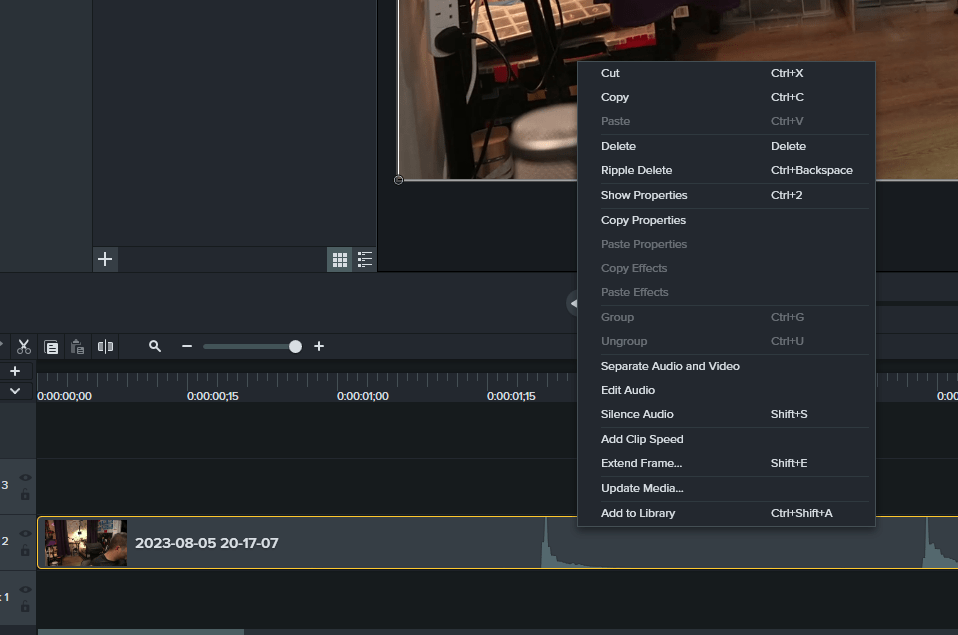Viewport: 958px width, 635px height.
Task: Select Add to Library menu entry
Action: coord(726,513)
